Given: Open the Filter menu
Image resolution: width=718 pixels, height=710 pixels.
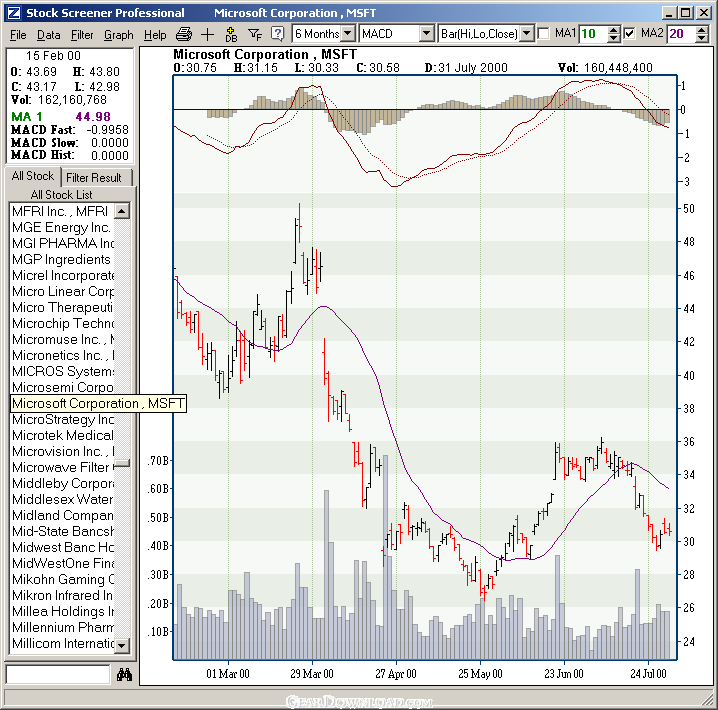Looking at the screenshot, I should click(82, 35).
